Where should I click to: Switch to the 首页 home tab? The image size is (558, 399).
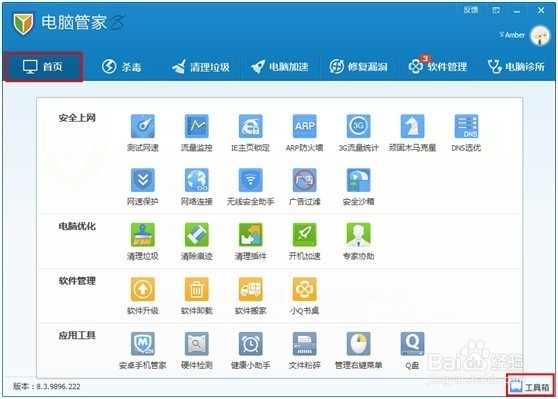click(x=44, y=67)
